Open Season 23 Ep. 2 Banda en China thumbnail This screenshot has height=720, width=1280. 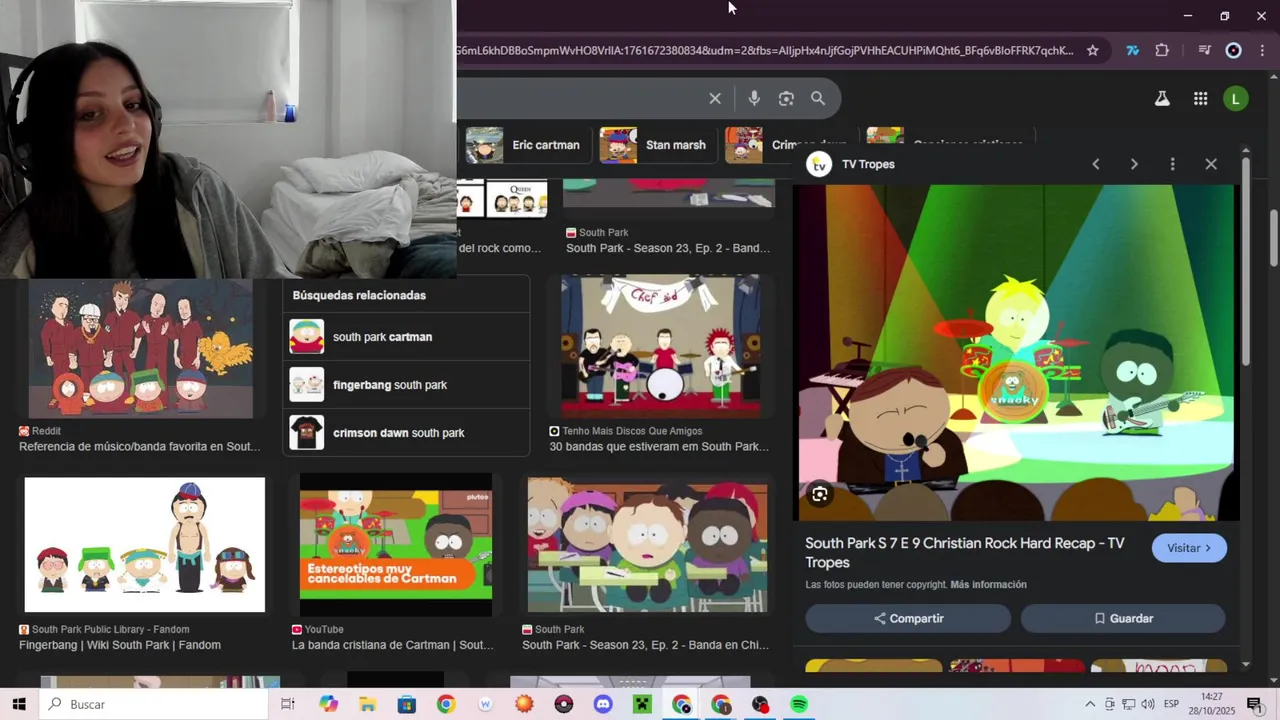coord(648,544)
